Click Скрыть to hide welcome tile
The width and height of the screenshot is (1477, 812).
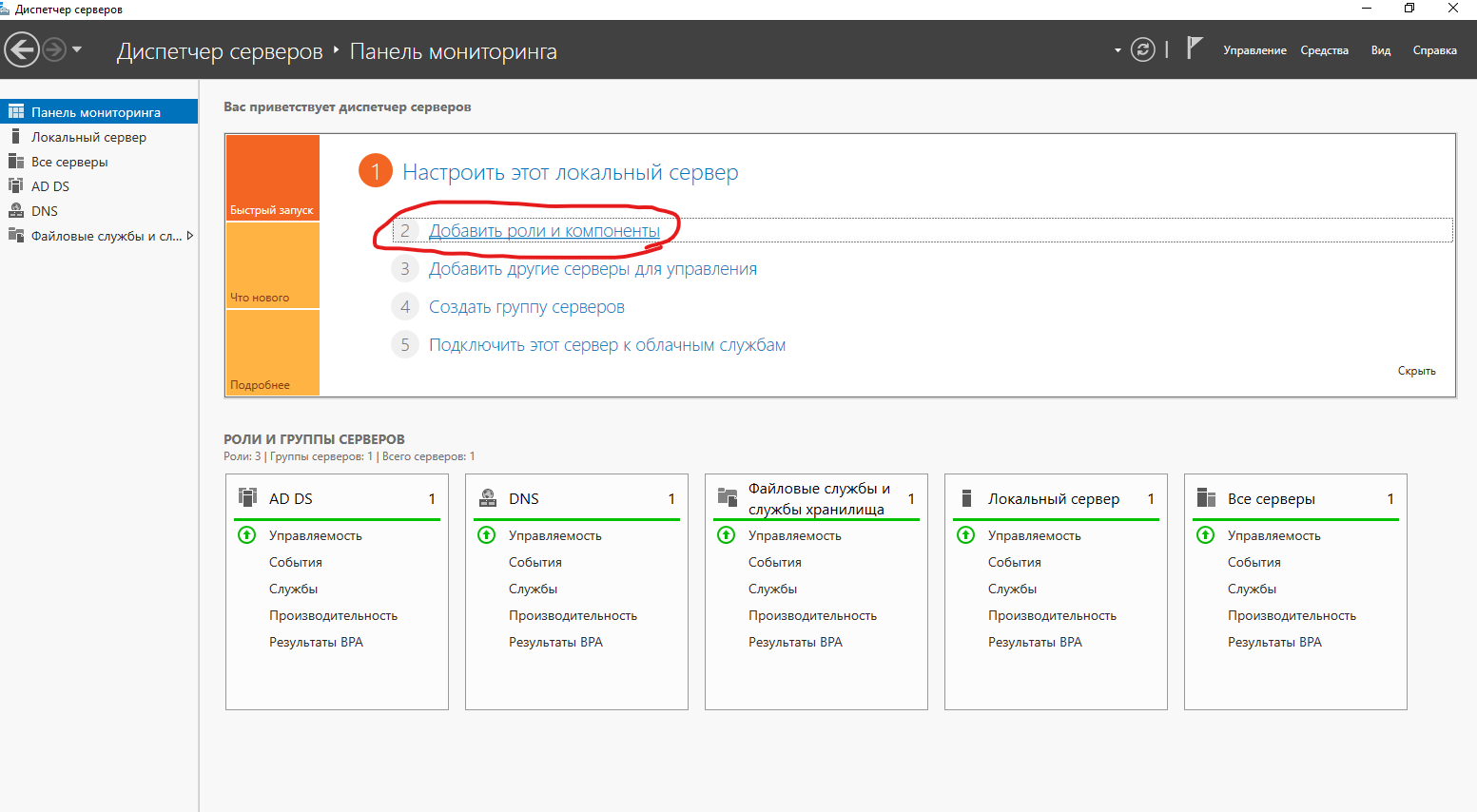[x=1416, y=371]
